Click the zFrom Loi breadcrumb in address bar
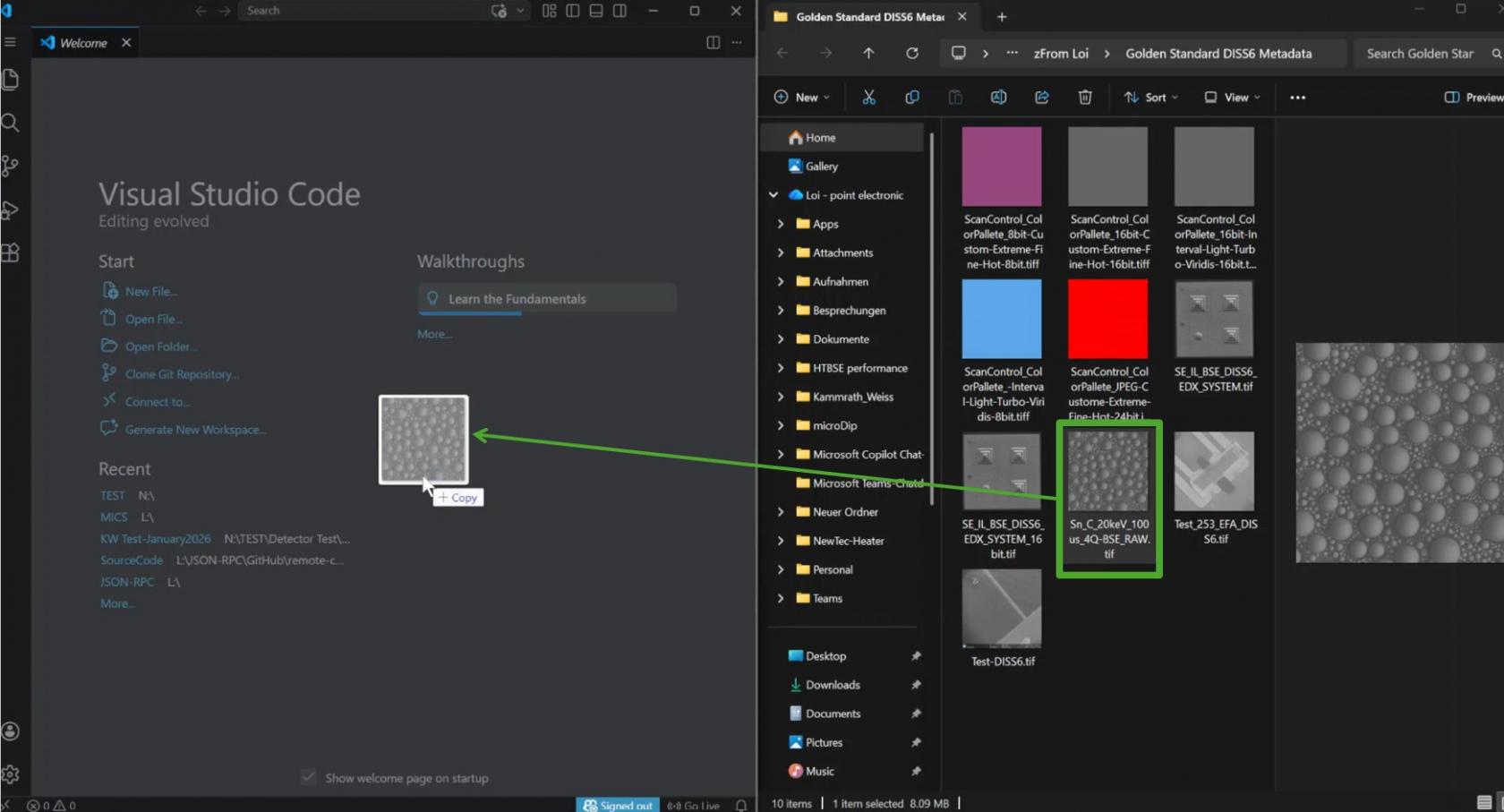 1061,53
